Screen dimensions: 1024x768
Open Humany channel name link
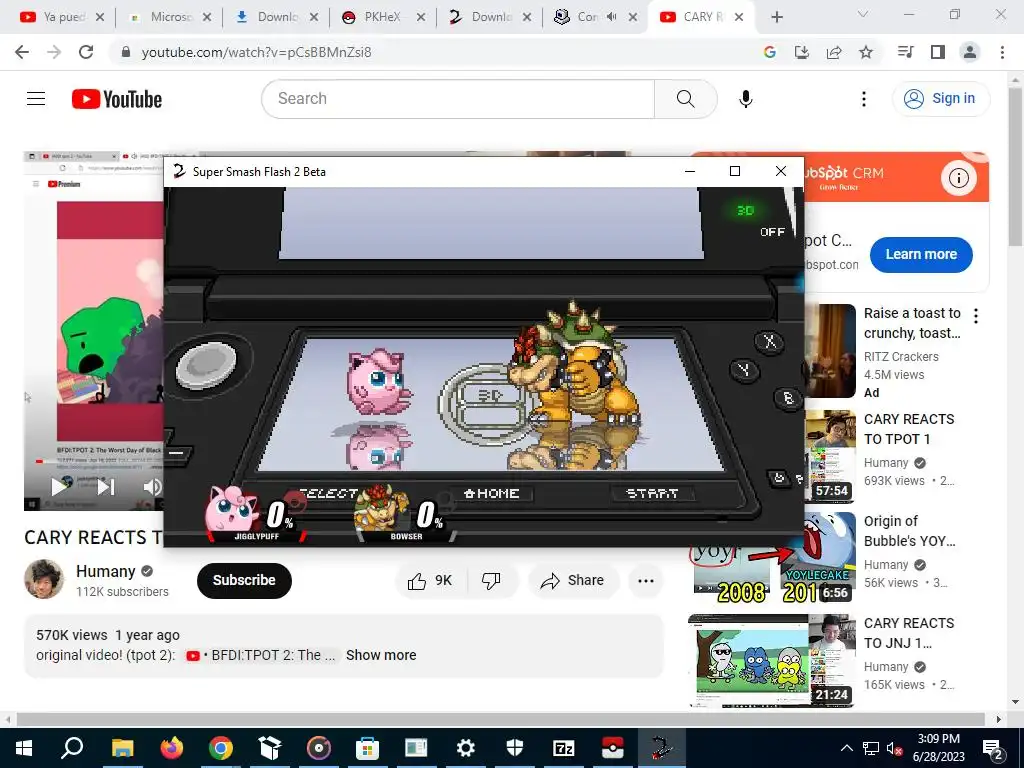point(105,571)
